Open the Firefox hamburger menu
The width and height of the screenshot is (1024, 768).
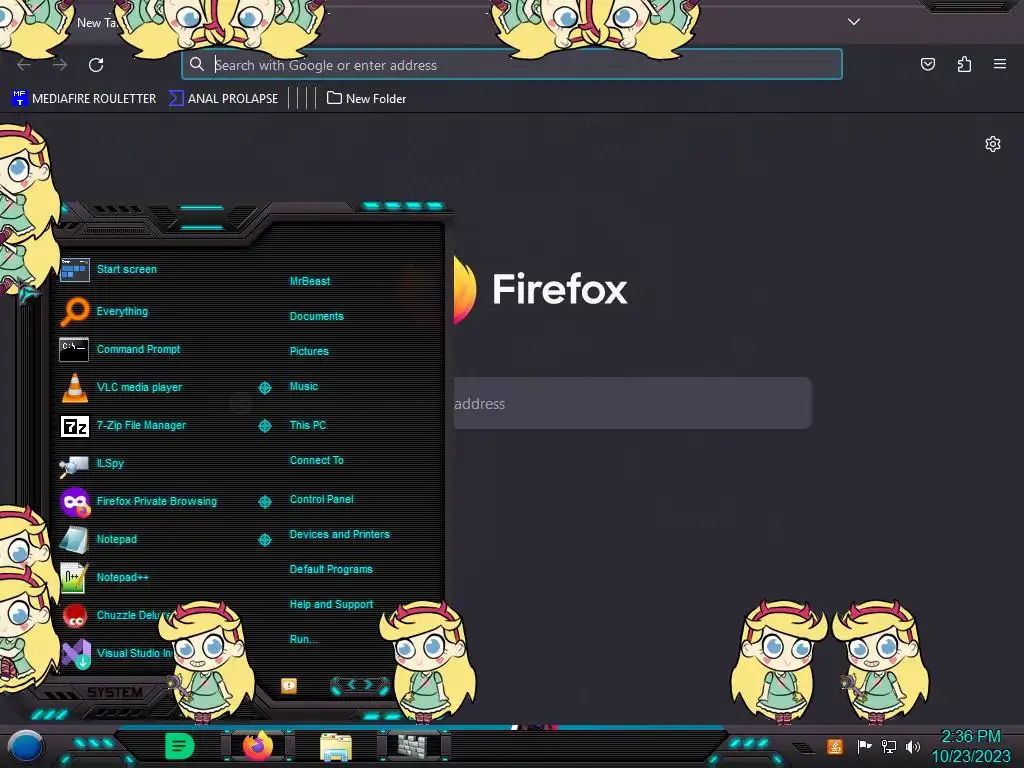1000,64
